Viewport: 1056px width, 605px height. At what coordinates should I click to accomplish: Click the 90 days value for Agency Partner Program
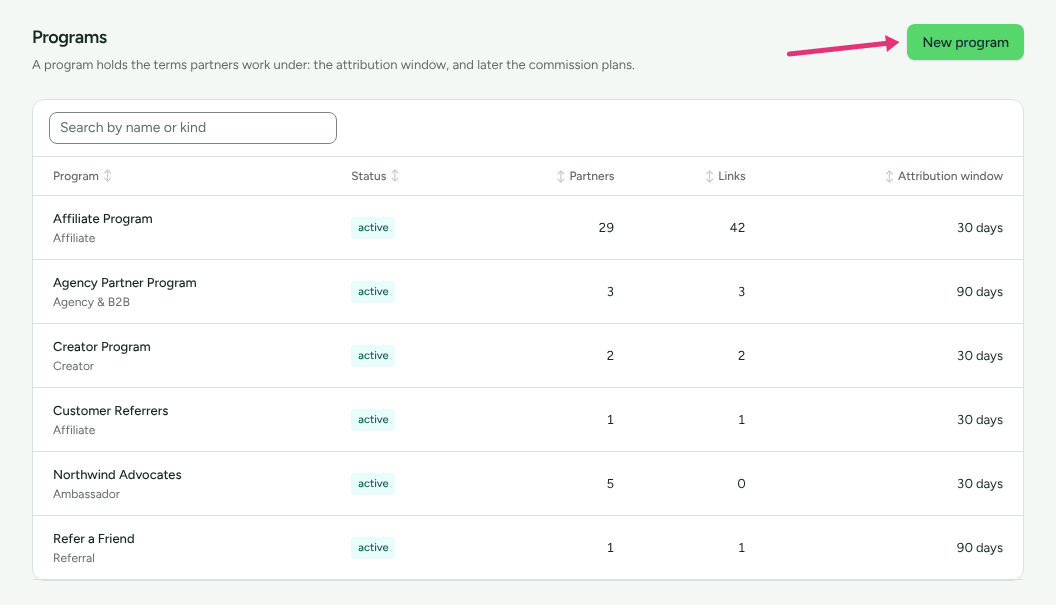(980, 292)
